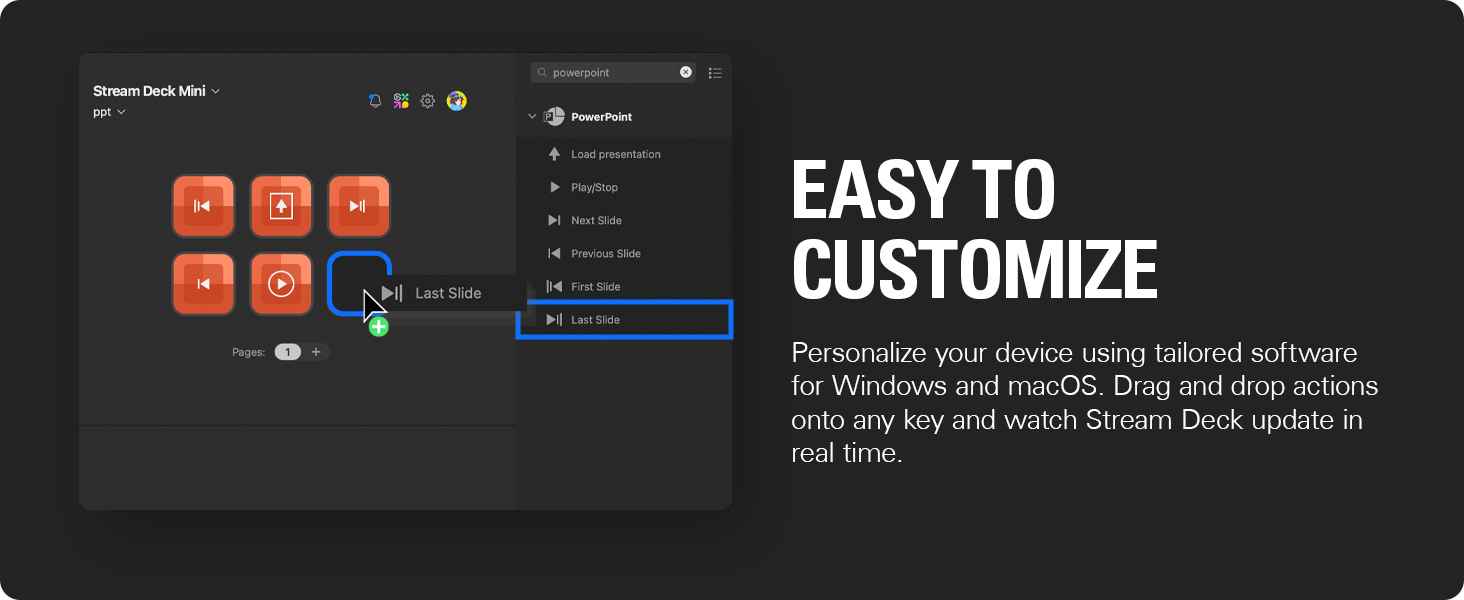Toggle the action list view icon

tap(714, 73)
